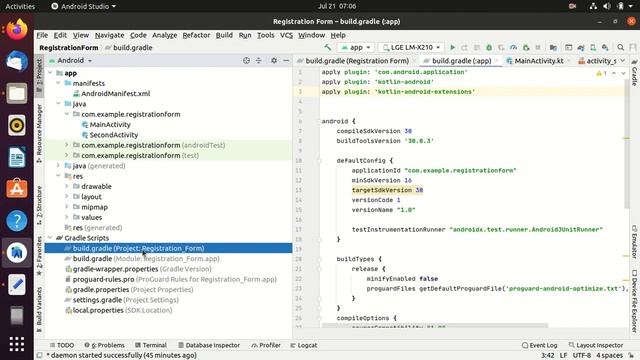Click the green Debug bug icon
Image resolution: width=640 pixels, height=360 pixels.
489,48
